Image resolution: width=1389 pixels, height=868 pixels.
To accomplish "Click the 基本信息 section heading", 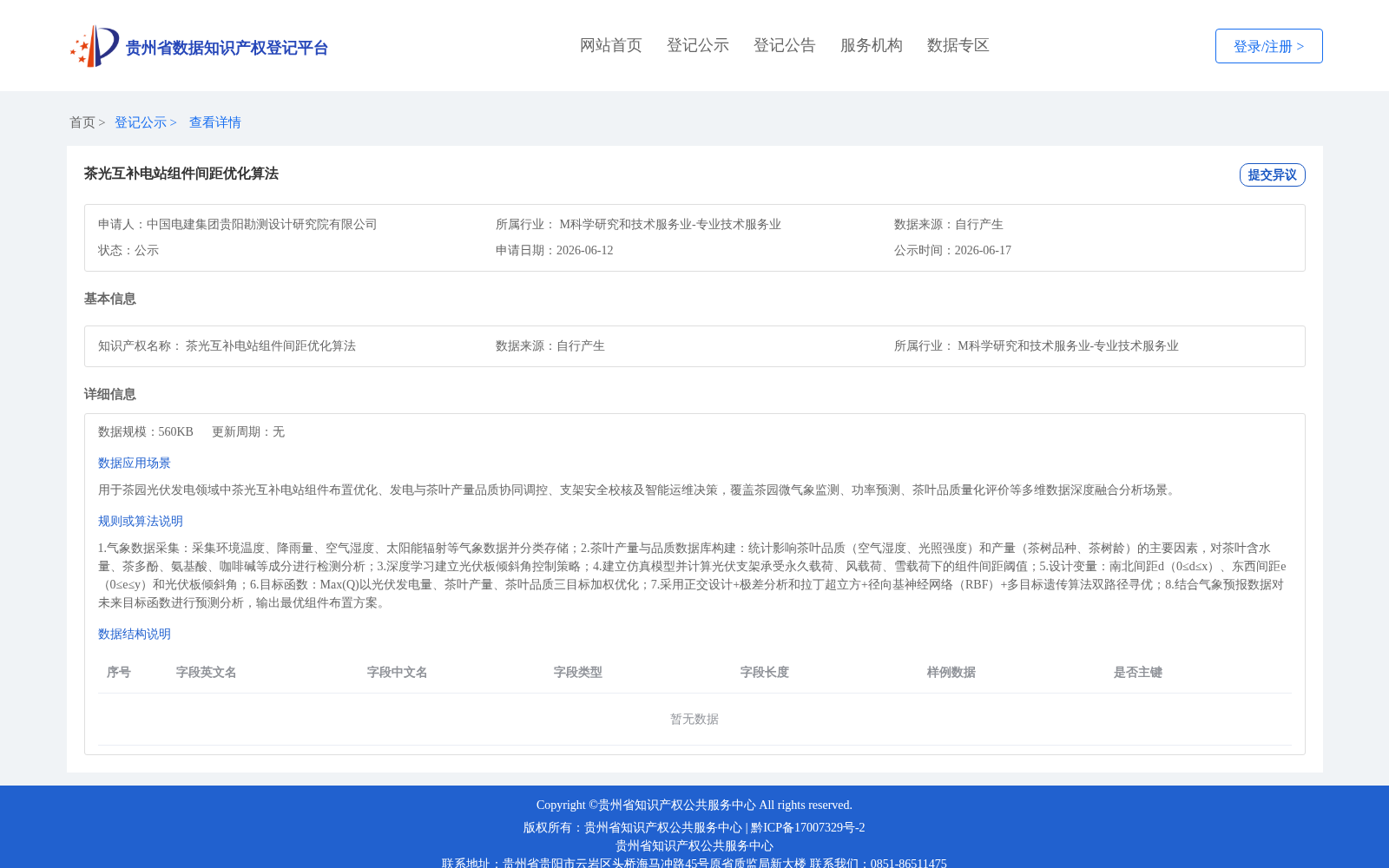I will pos(110,299).
